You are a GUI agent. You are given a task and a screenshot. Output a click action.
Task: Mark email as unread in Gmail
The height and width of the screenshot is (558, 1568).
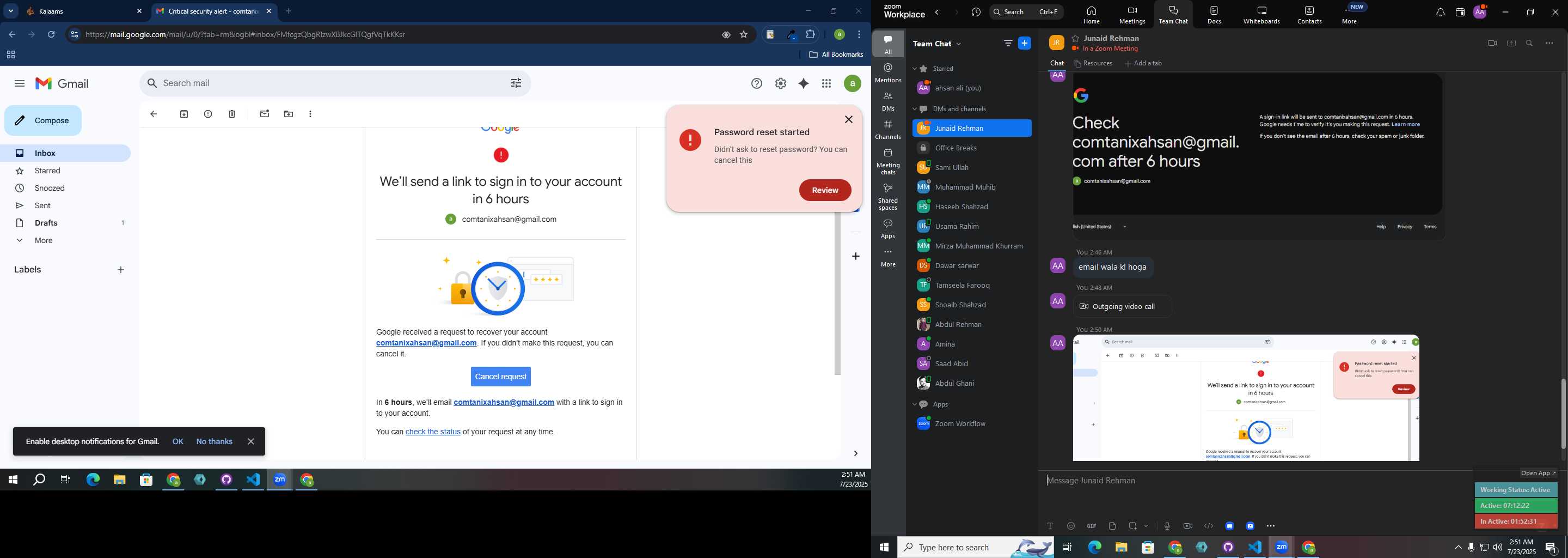pyautogui.click(x=264, y=114)
